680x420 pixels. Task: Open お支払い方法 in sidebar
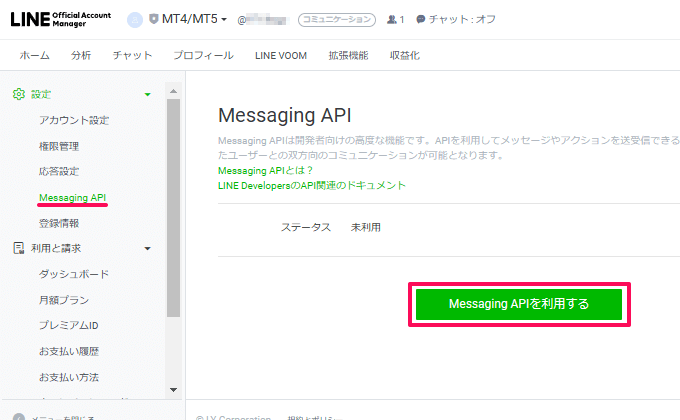69,377
